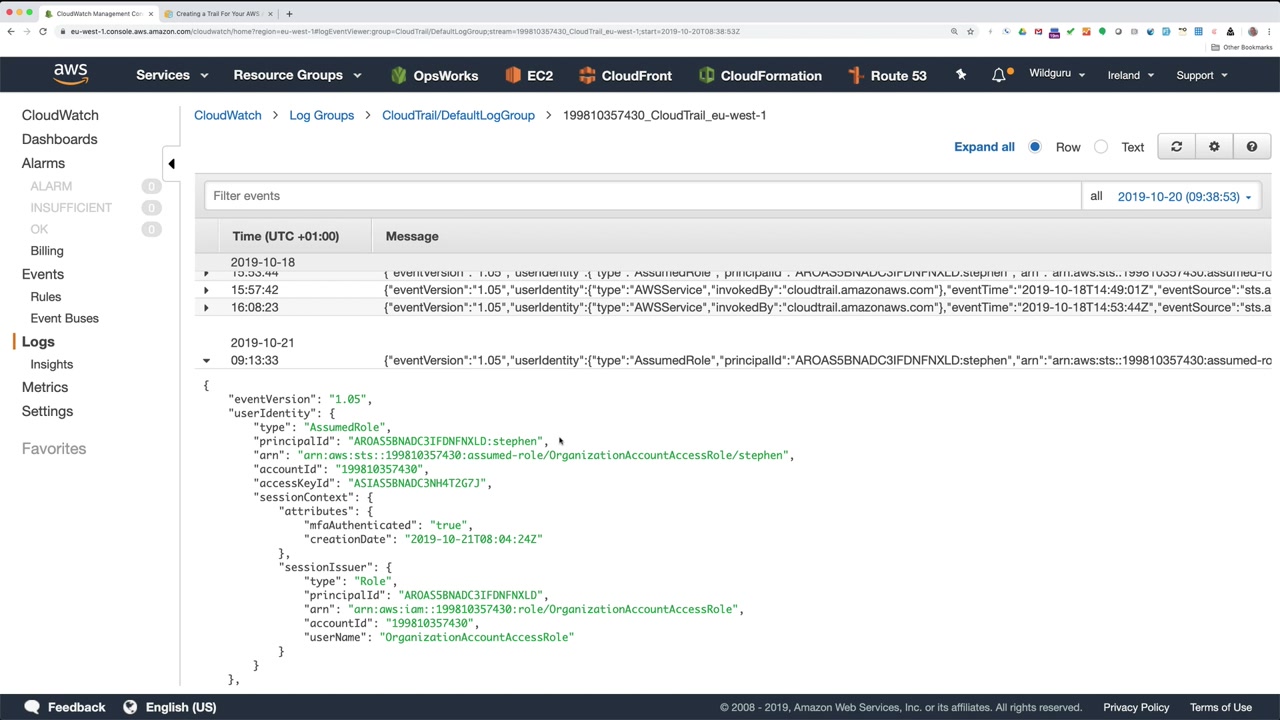
Task: Open the help question mark icon
Action: tap(1251, 147)
